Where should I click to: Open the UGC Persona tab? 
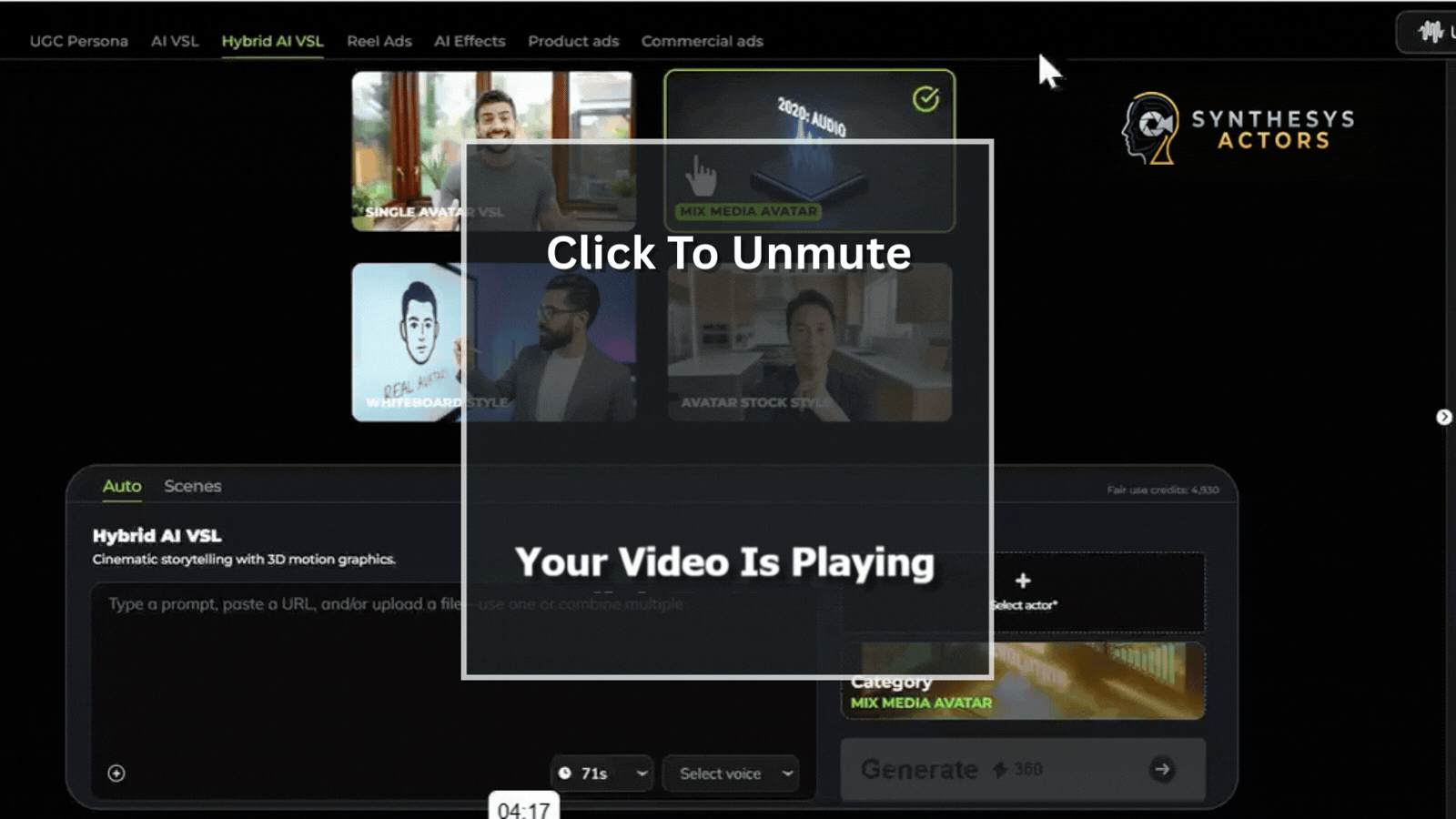click(78, 41)
